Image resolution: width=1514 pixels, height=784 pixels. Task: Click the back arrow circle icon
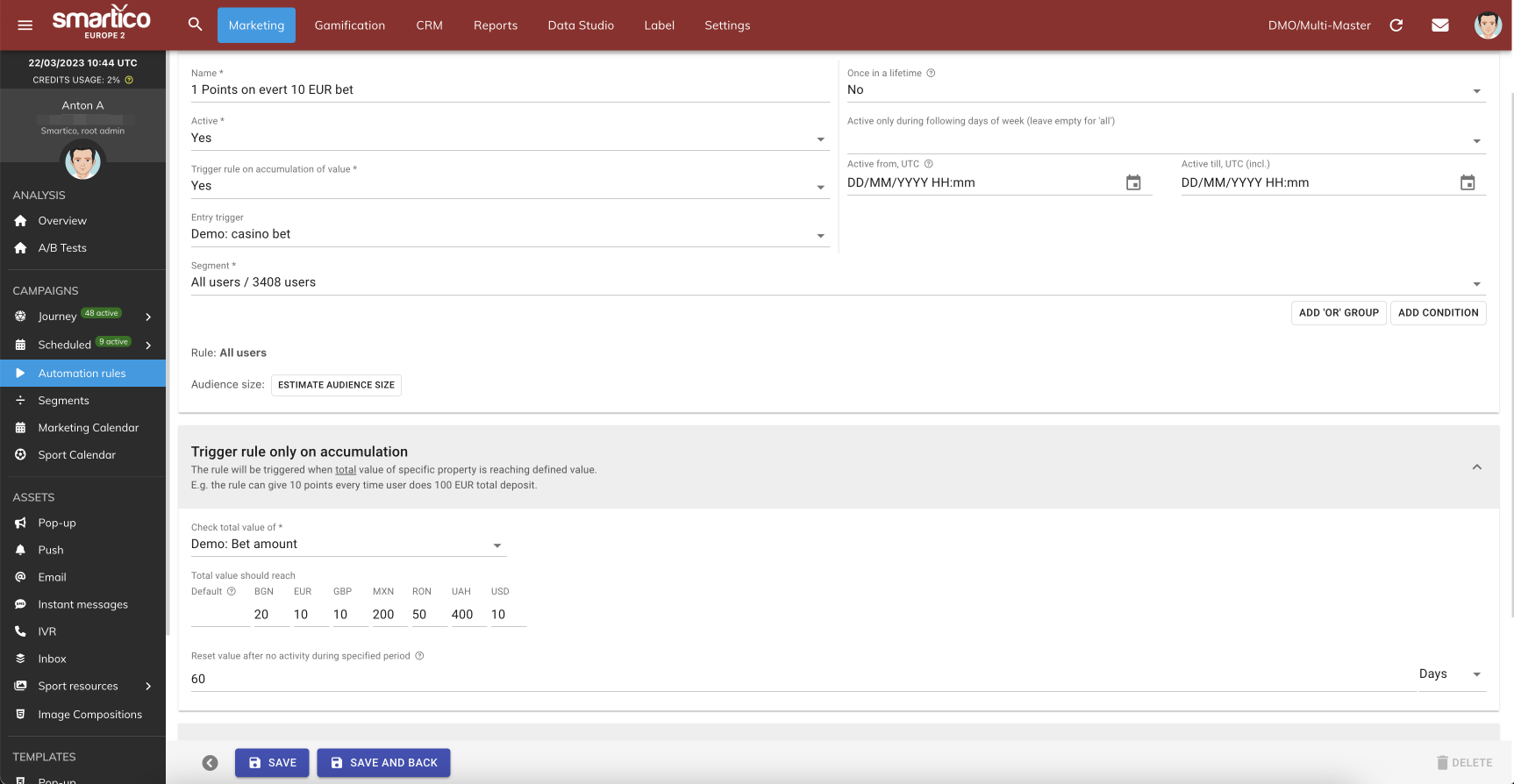coord(210,763)
